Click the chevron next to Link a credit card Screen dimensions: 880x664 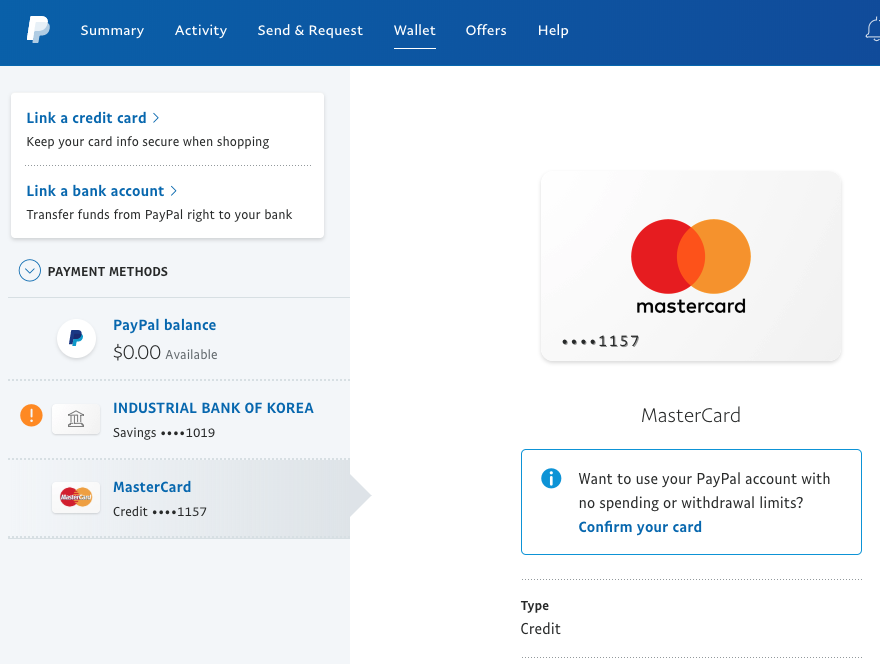(156, 118)
